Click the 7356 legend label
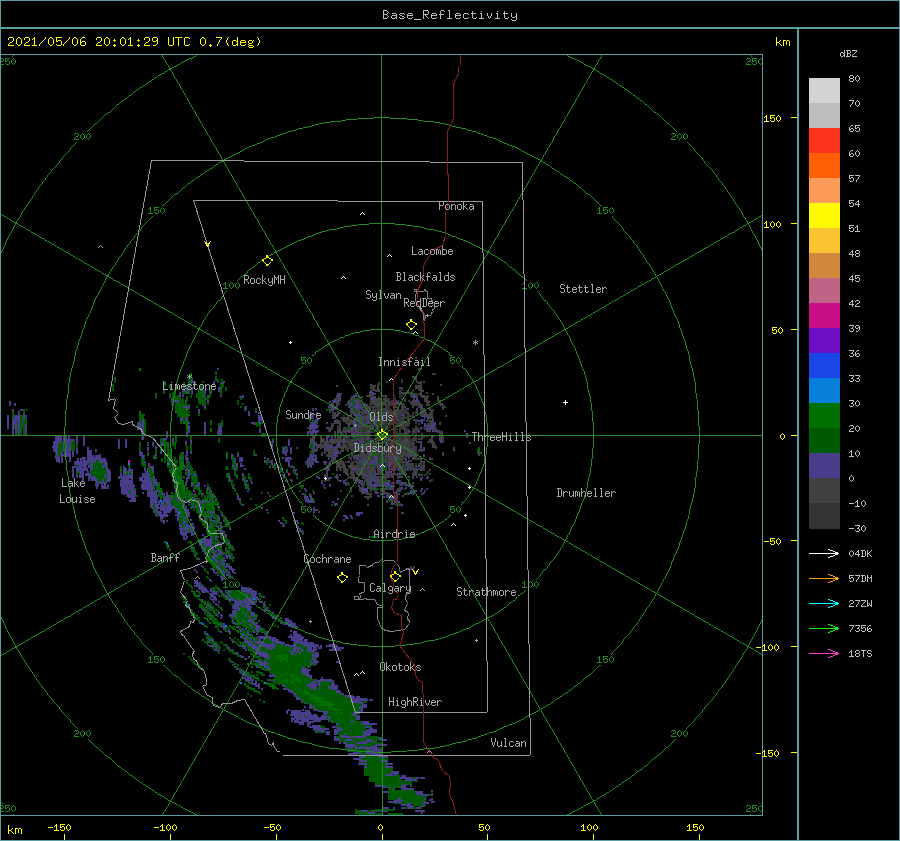900x841 pixels. [860, 629]
